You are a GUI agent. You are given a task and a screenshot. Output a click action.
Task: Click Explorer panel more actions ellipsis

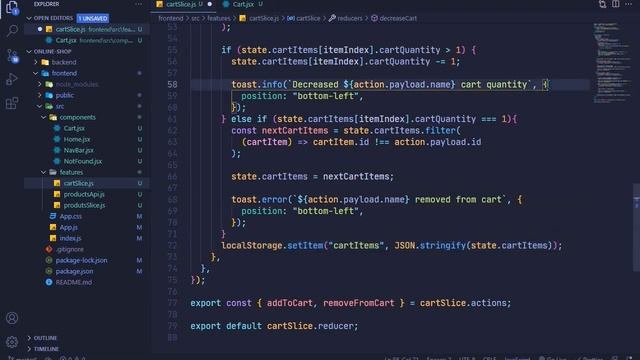138,4
